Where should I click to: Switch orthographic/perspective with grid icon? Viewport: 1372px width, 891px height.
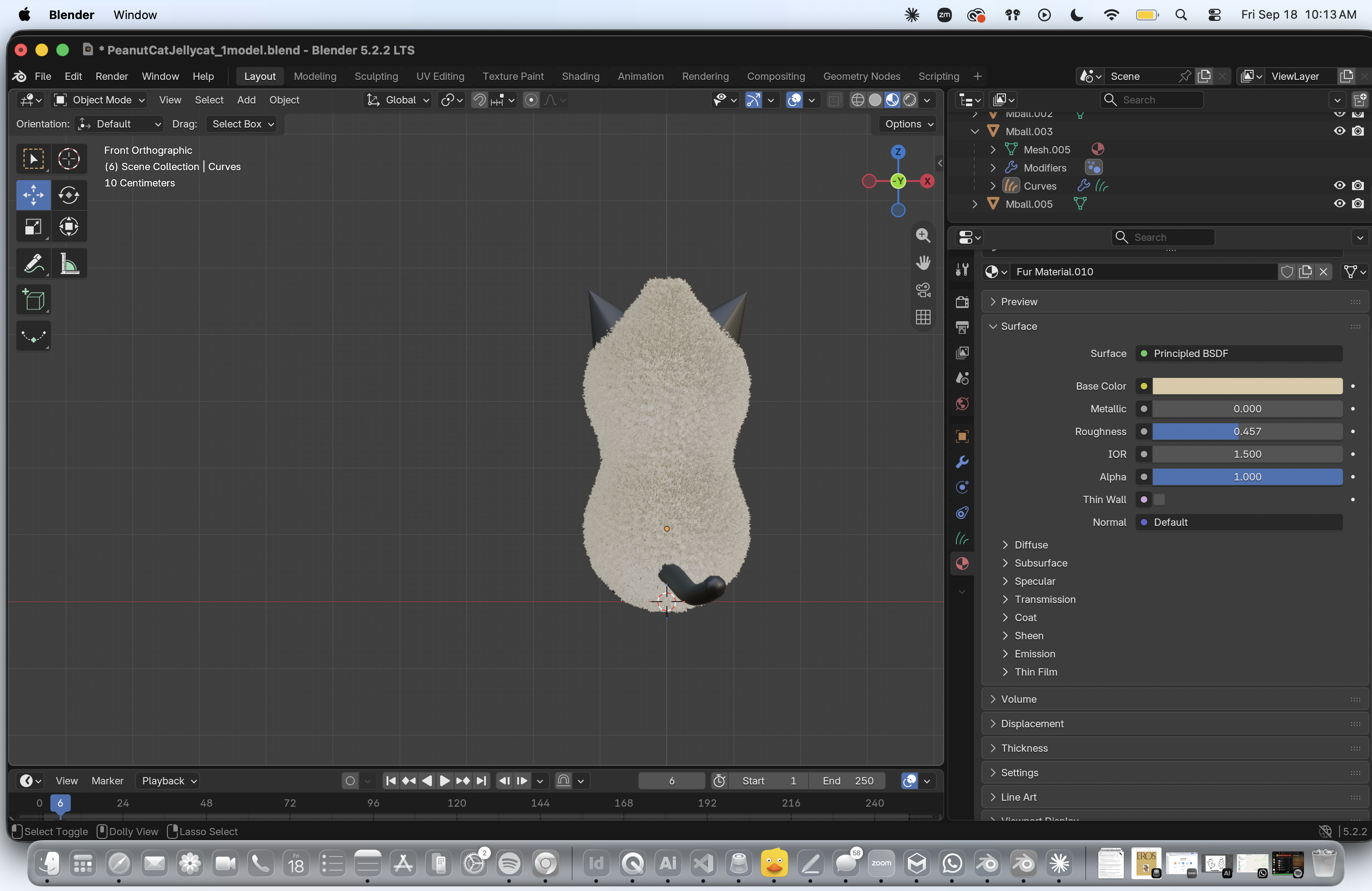pos(923,317)
